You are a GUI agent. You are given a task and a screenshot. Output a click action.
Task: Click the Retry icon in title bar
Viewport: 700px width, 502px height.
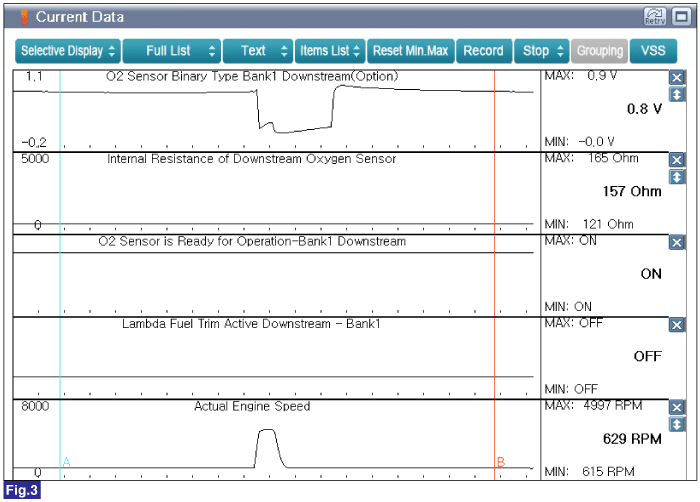pyautogui.click(x=655, y=17)
